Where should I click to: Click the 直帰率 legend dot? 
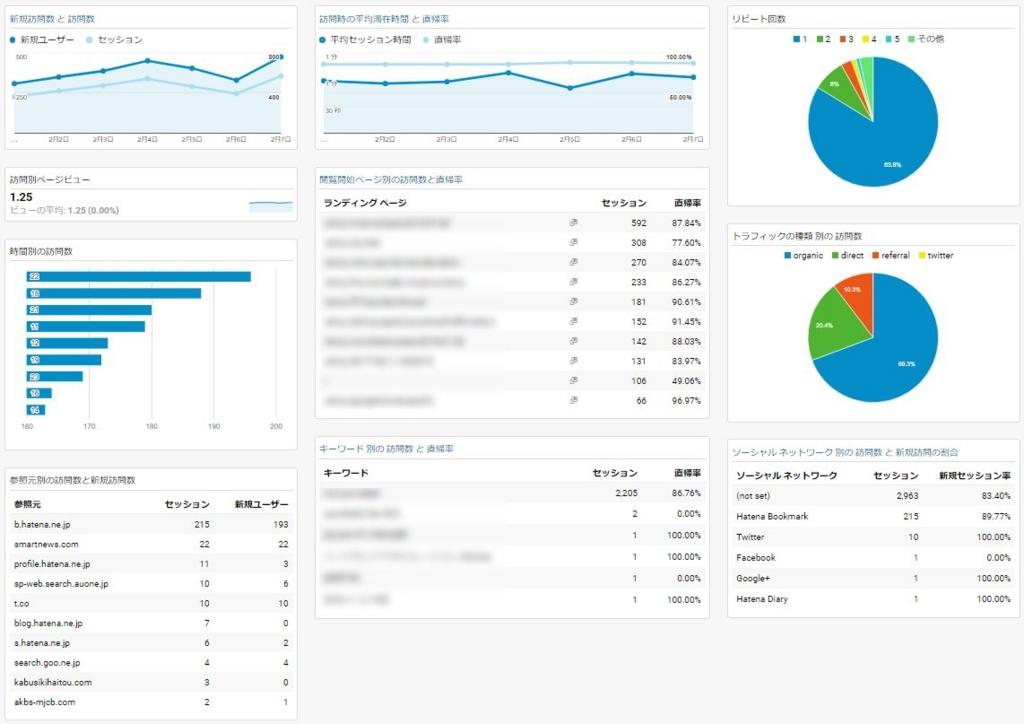pos(426,40)
